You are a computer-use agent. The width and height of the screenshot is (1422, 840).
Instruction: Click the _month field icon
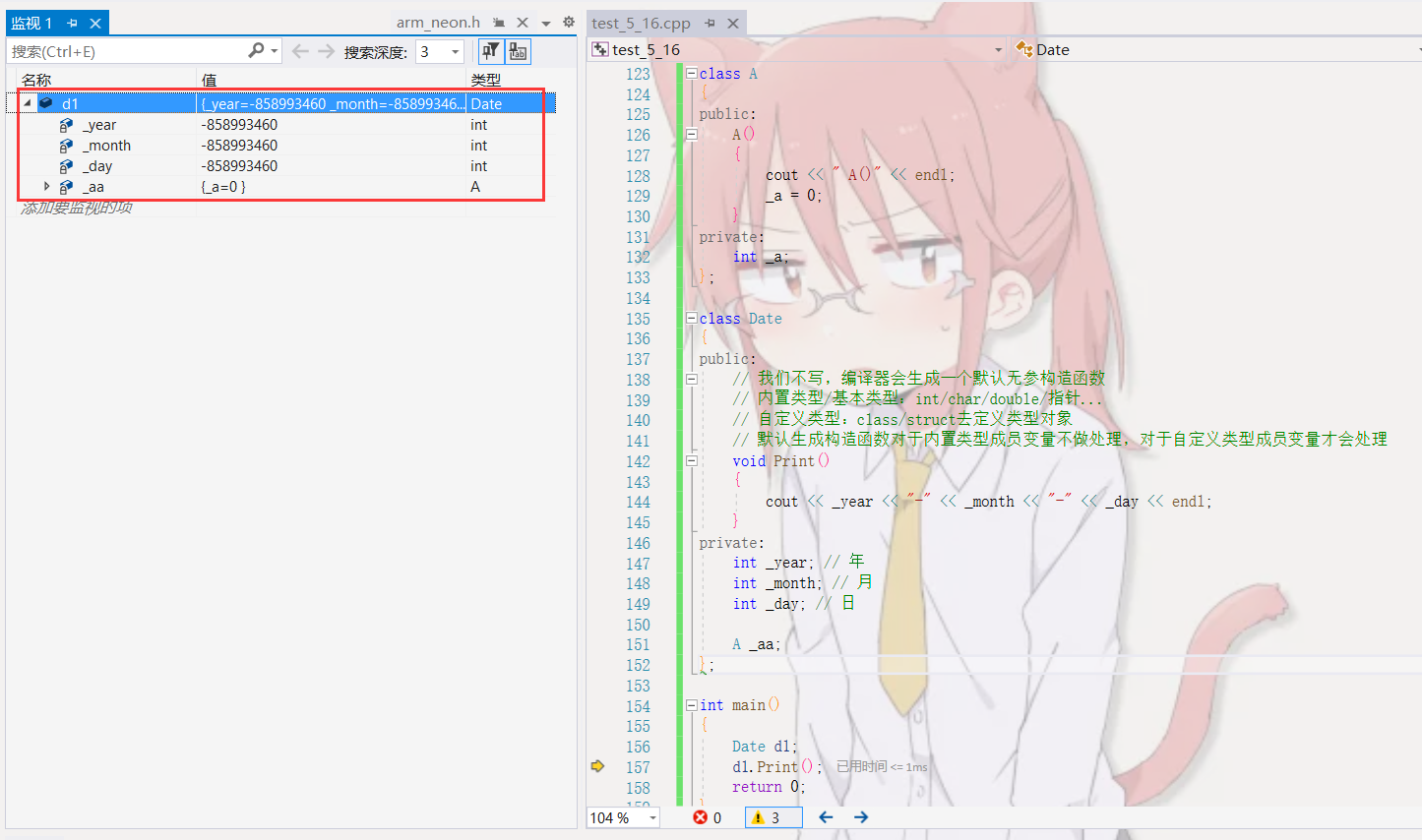pos(66,146)
